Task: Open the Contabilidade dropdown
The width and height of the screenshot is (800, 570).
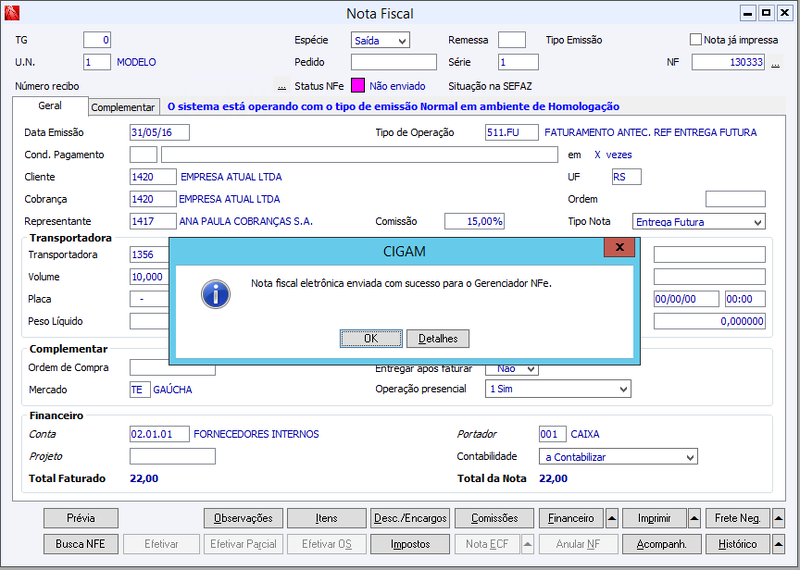Action: pos(618,457)
